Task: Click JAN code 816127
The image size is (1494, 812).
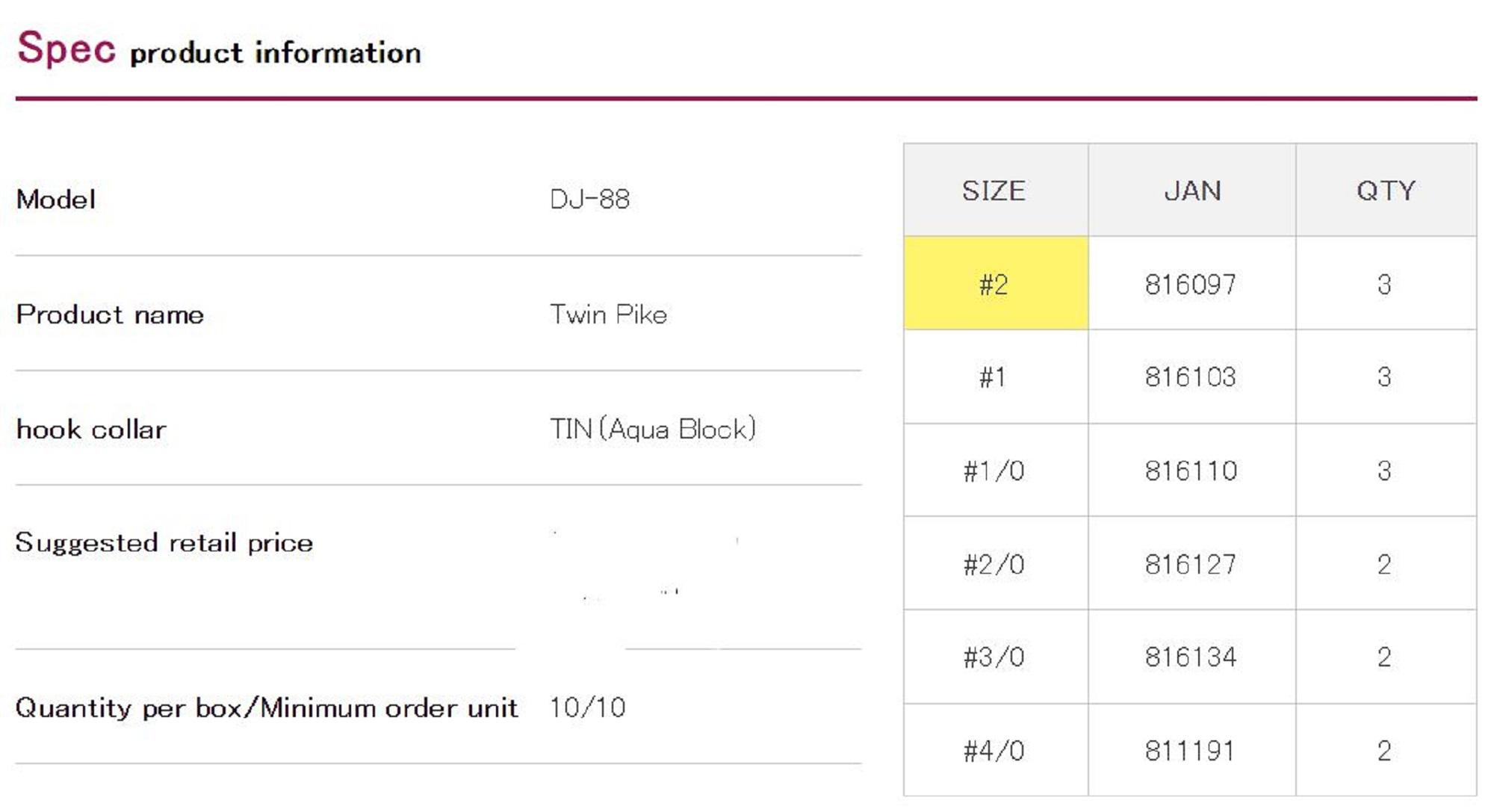Action: (x=1191, y=564)
